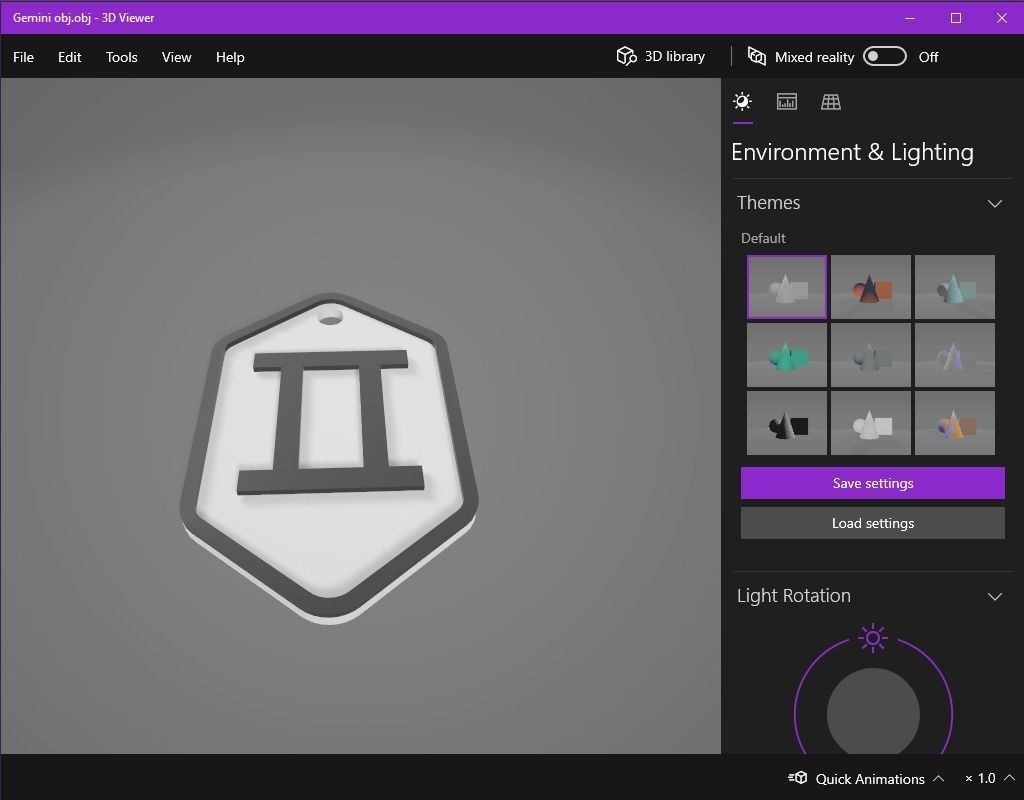The image size is (1024, 800).
Task: Open the Edit menu
Action: [x=69, y=57]
